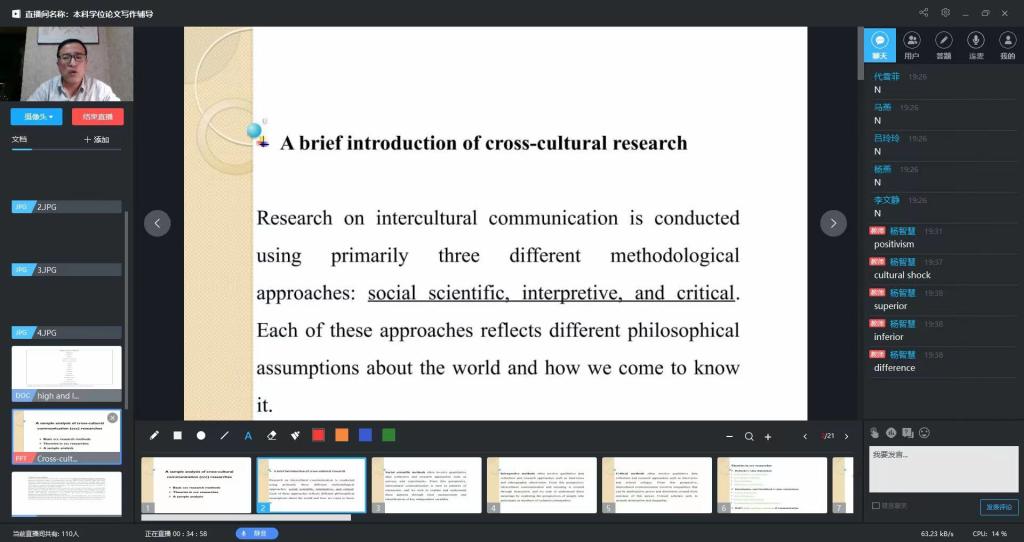Pick the straight line tool

[x=225, y=435]
